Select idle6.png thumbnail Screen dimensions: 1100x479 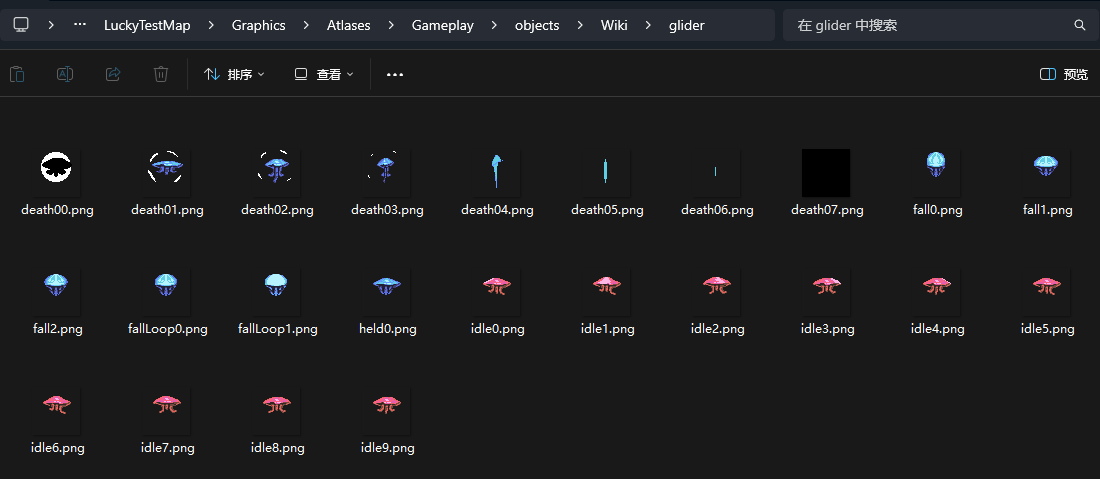(57, 411)
